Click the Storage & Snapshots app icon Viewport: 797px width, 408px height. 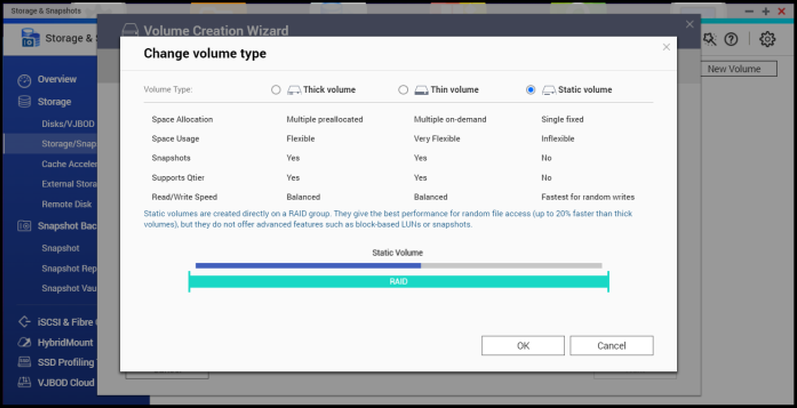click(x=30, y=38)
